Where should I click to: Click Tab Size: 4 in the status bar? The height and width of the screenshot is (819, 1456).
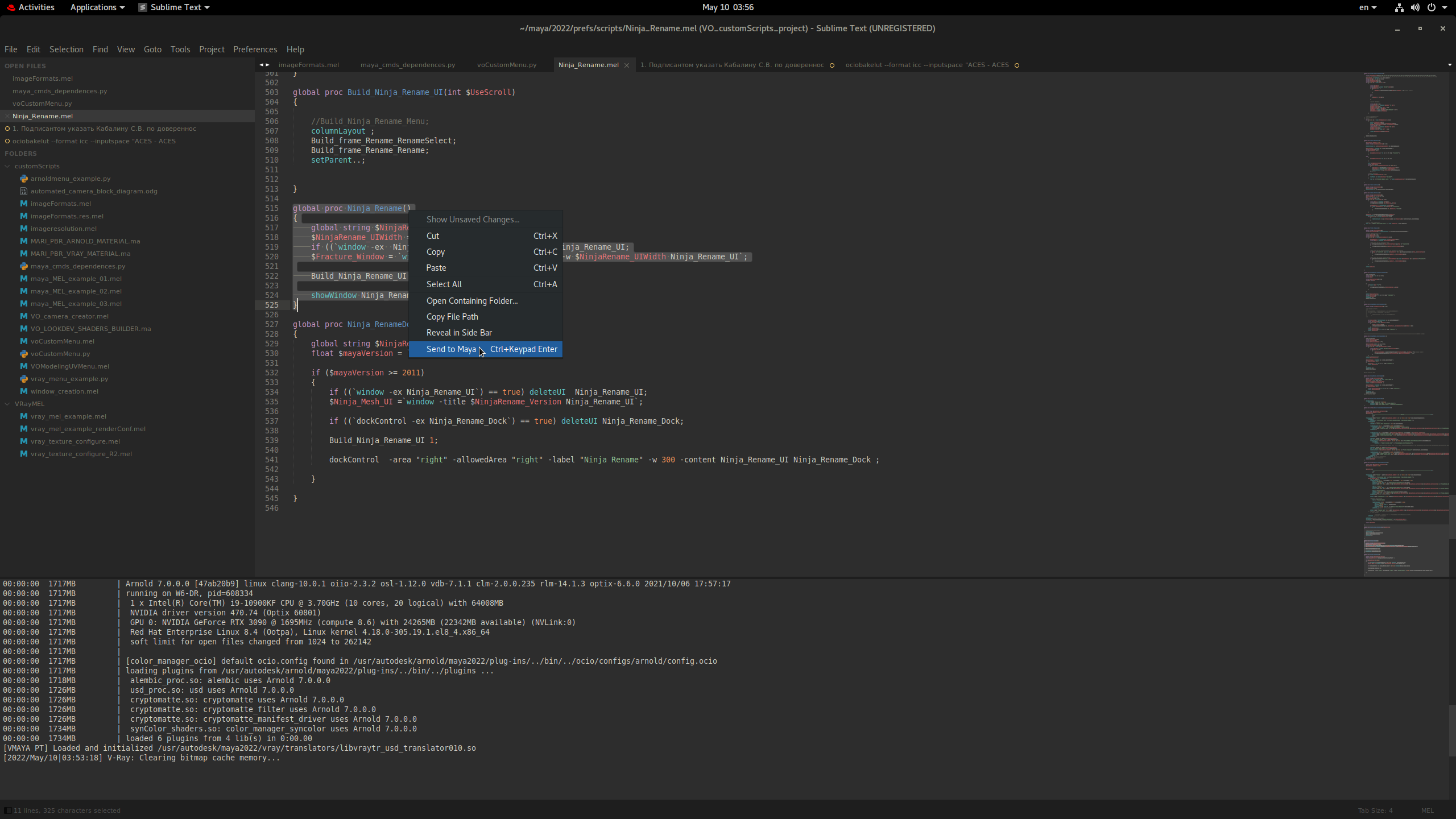(x=1374, y=810)
